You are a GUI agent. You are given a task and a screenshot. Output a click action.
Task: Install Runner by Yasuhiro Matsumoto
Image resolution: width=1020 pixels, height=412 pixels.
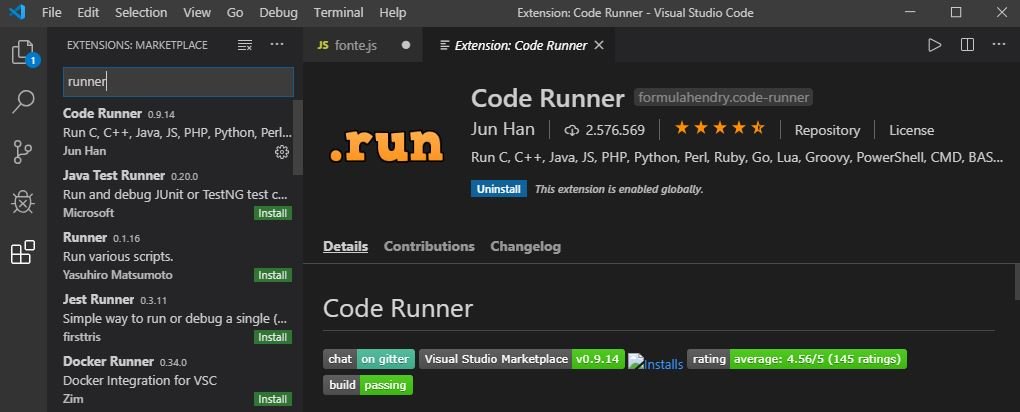[273, 275]
